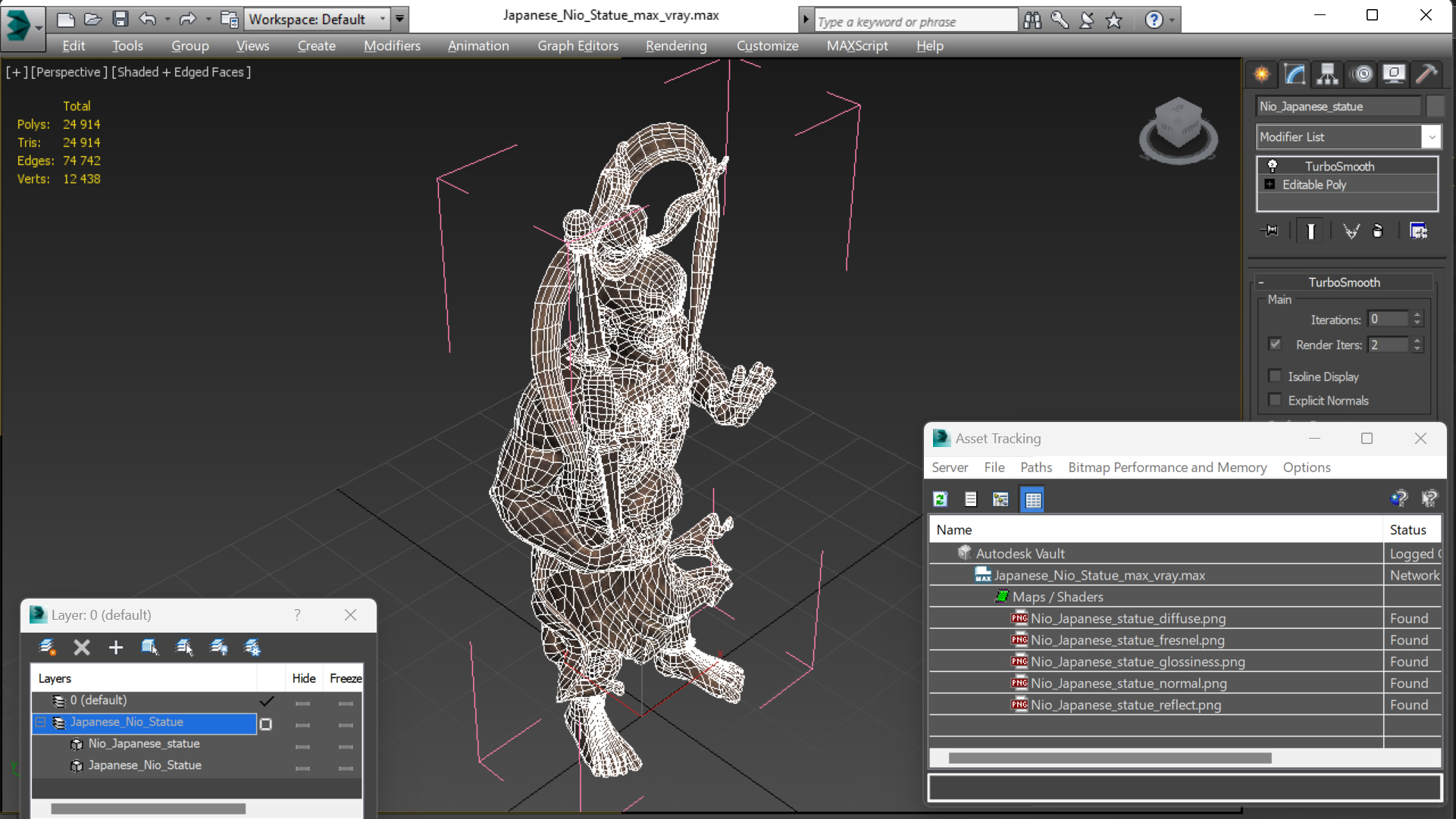This screenshot has height=819, width=1456.
Task: Refresh the Asset Tracking list
Action: [x=941, y=499]
